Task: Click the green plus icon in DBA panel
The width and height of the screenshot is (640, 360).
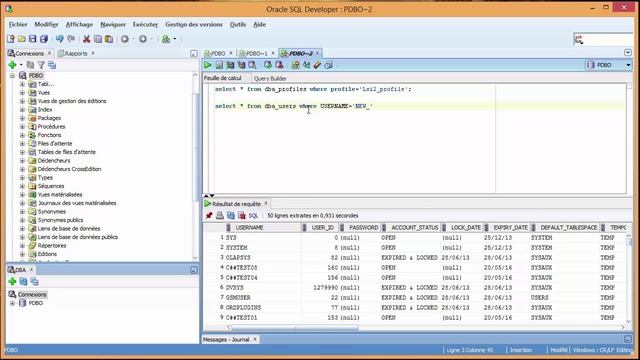Action: 12,281
